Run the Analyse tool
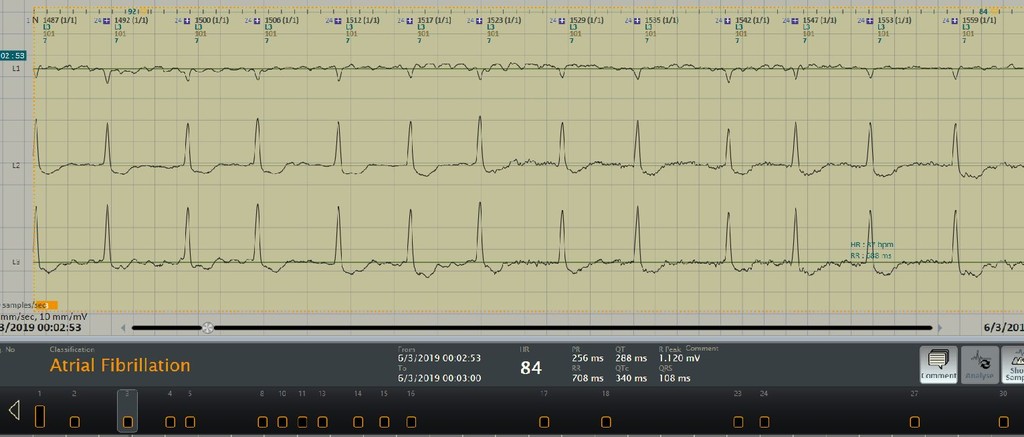1024x437 pixels. (x=980, y=364)
